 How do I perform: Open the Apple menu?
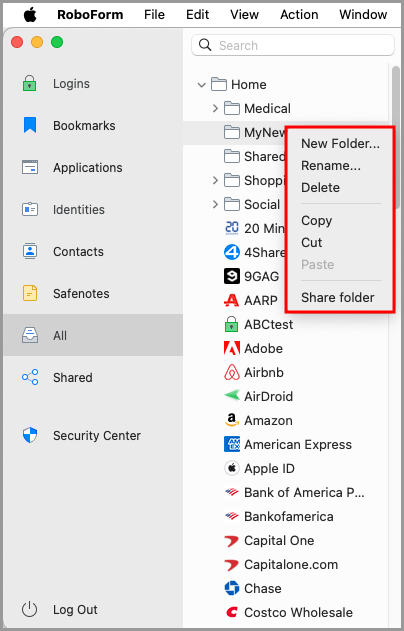[30, 14]
